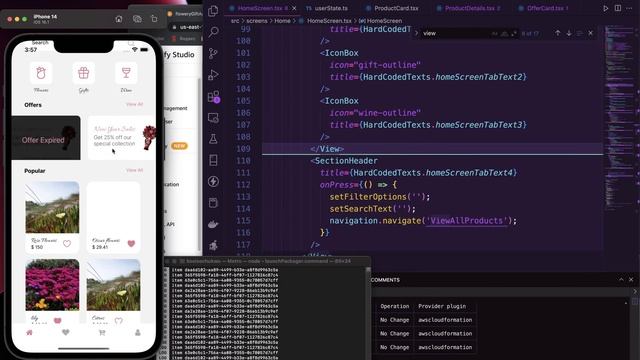Open the editor More Actions ellipsis menu
The image size is (640, 360).
click(629, 8)
